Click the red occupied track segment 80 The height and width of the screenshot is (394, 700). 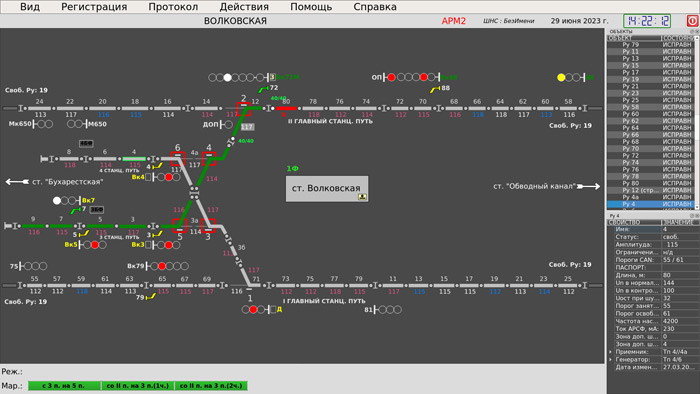tap(286, 108)
